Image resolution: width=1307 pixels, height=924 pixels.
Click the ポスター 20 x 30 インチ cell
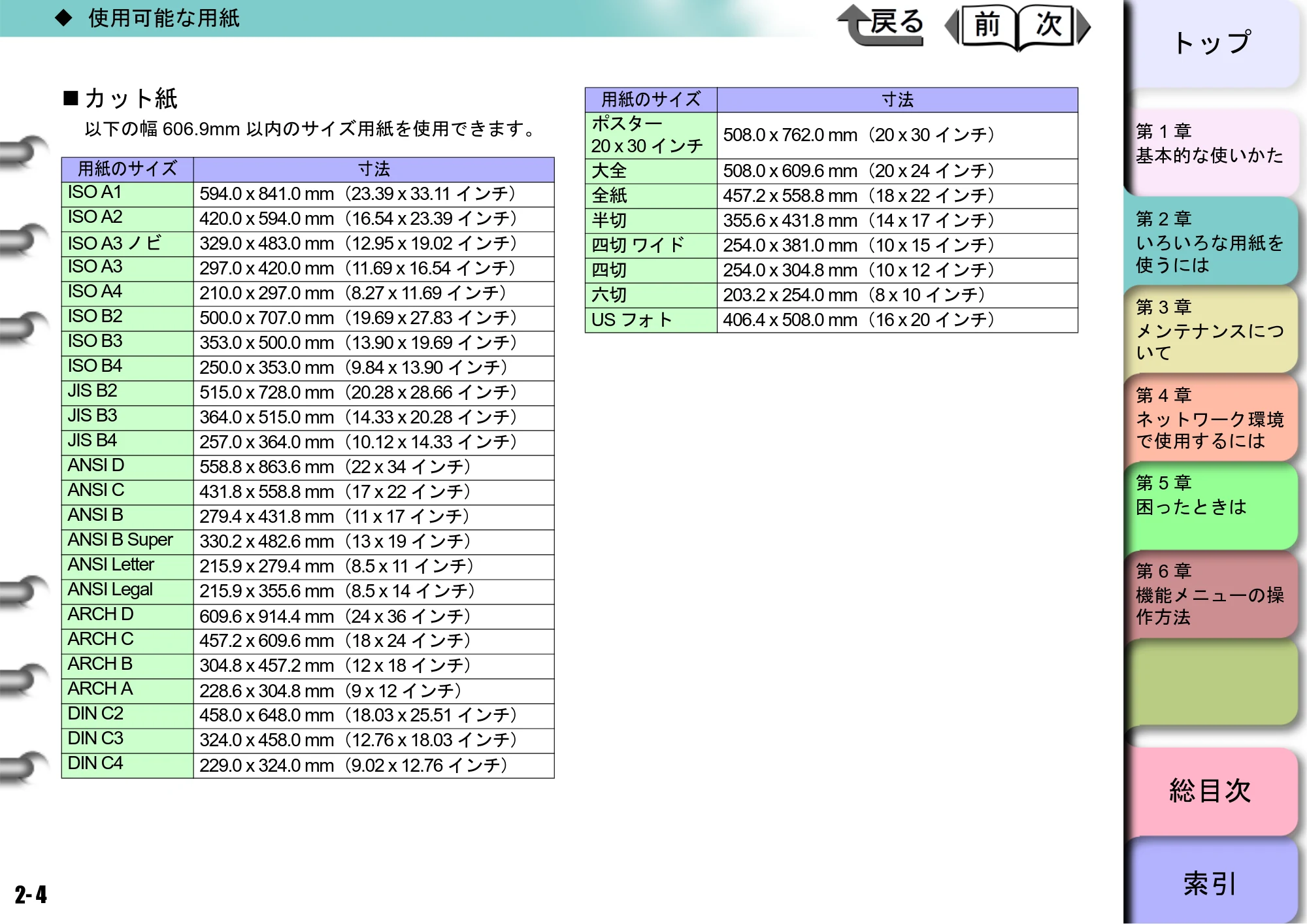pyautogui.click(x=651, y=135)
